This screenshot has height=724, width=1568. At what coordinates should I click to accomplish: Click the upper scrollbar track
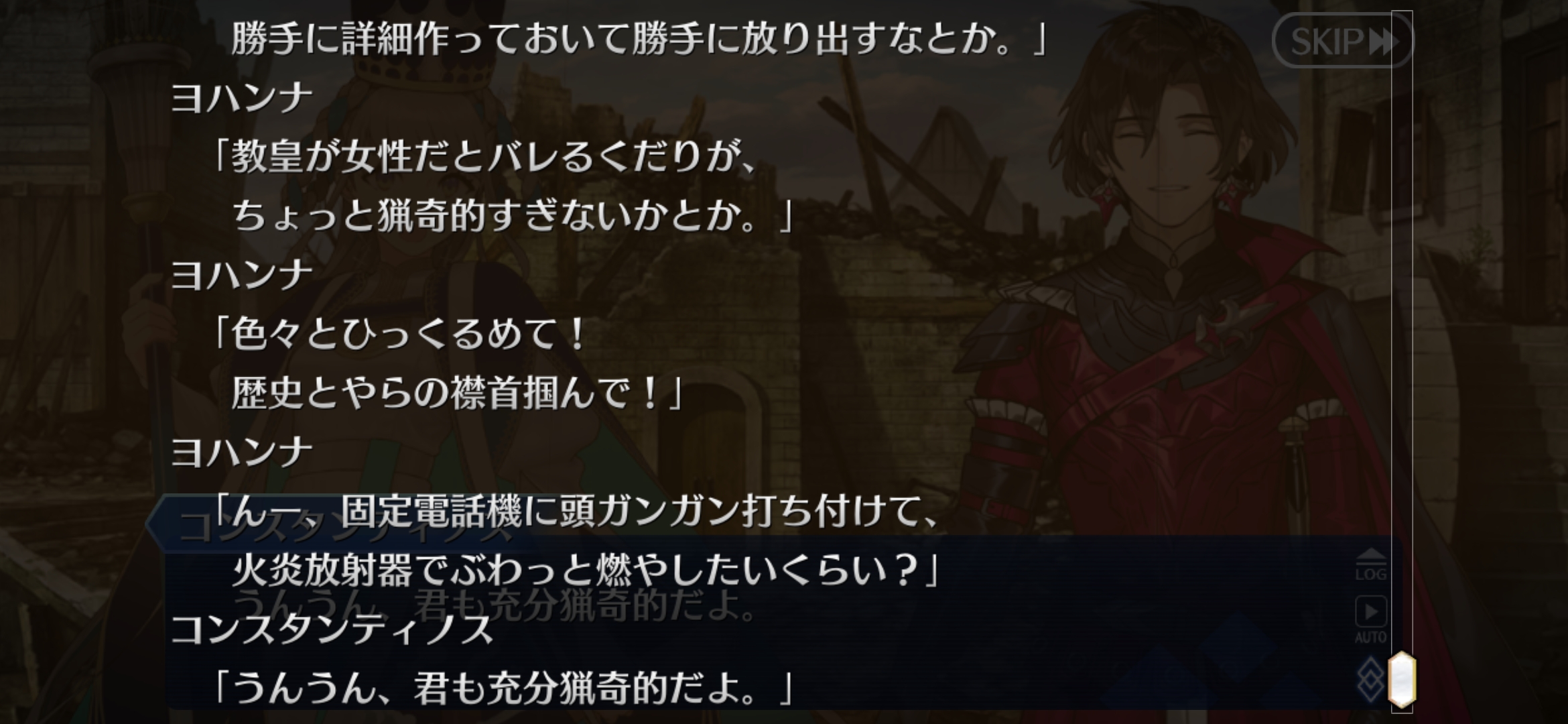click(x=1402, y=328)
